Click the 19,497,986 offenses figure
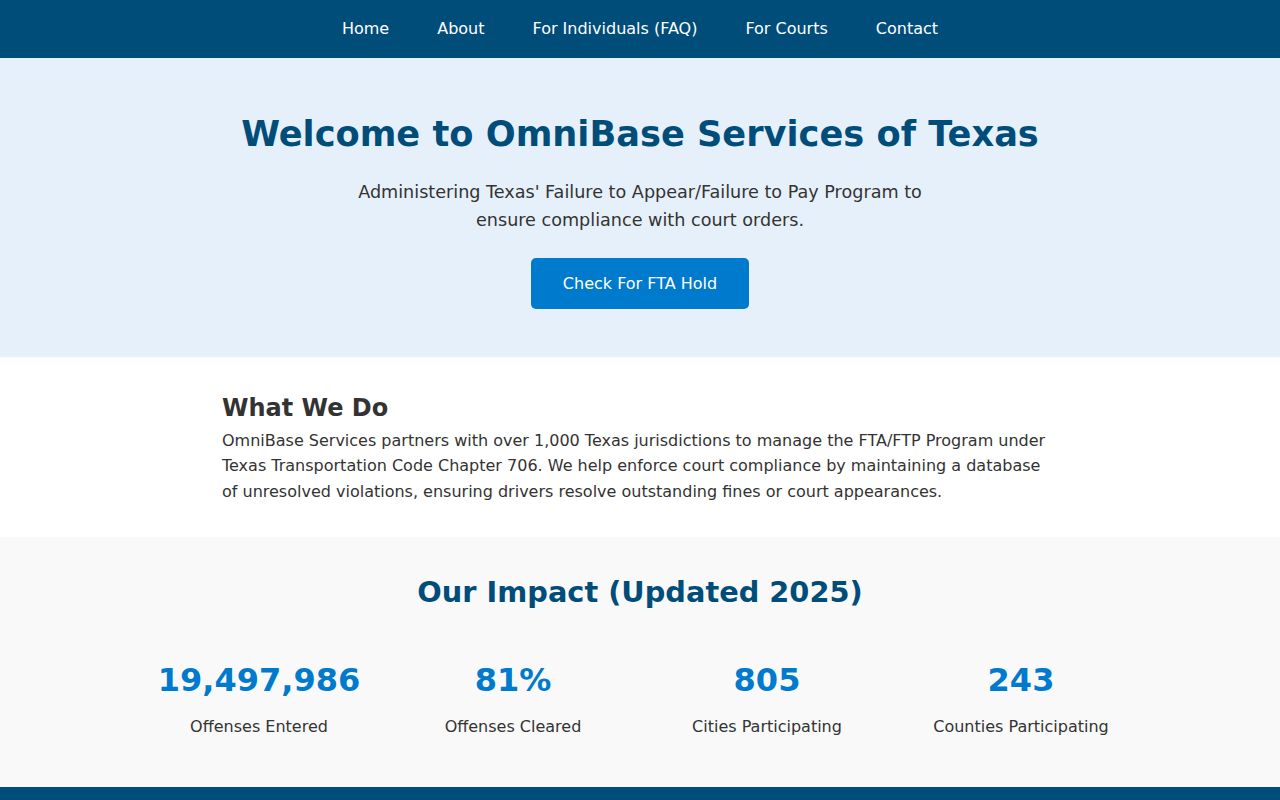This screenshot has height=800, width=1280. [259, 680]
